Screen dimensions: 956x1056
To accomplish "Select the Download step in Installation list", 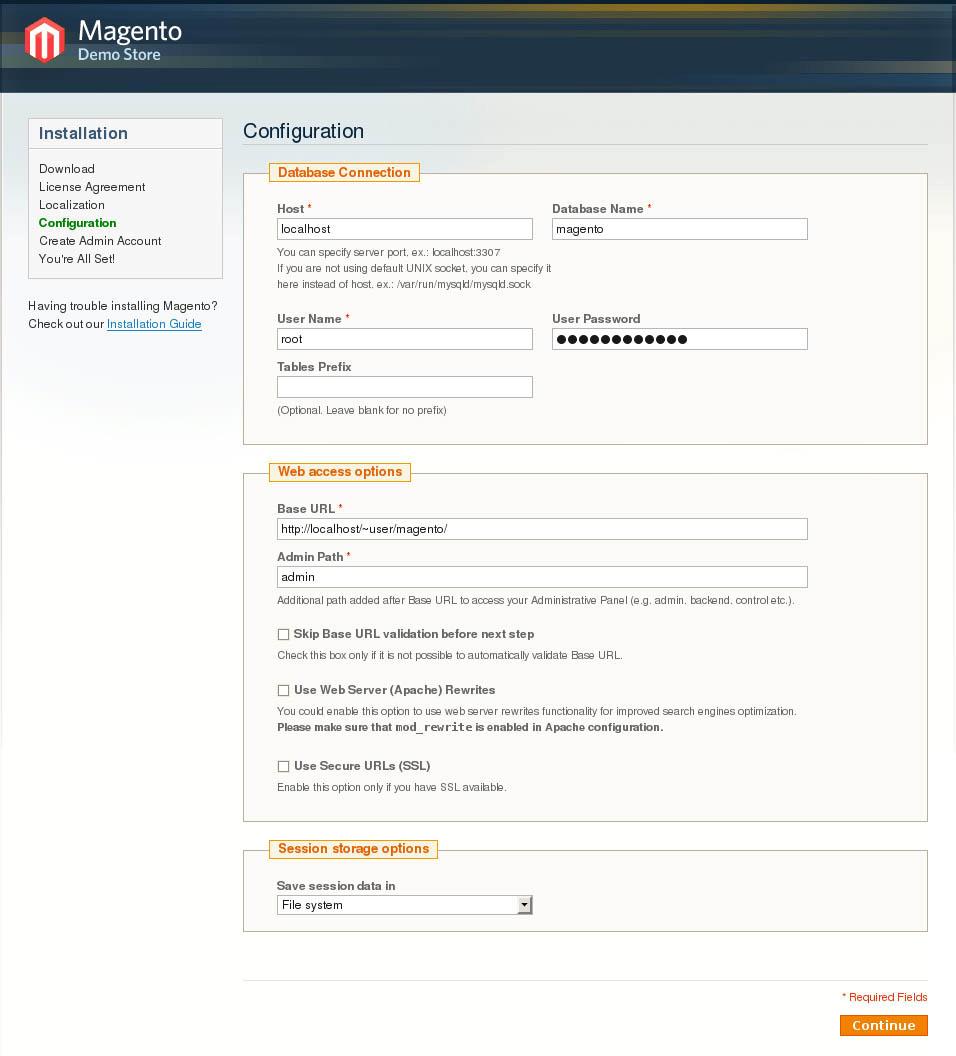I will point(67,169).
